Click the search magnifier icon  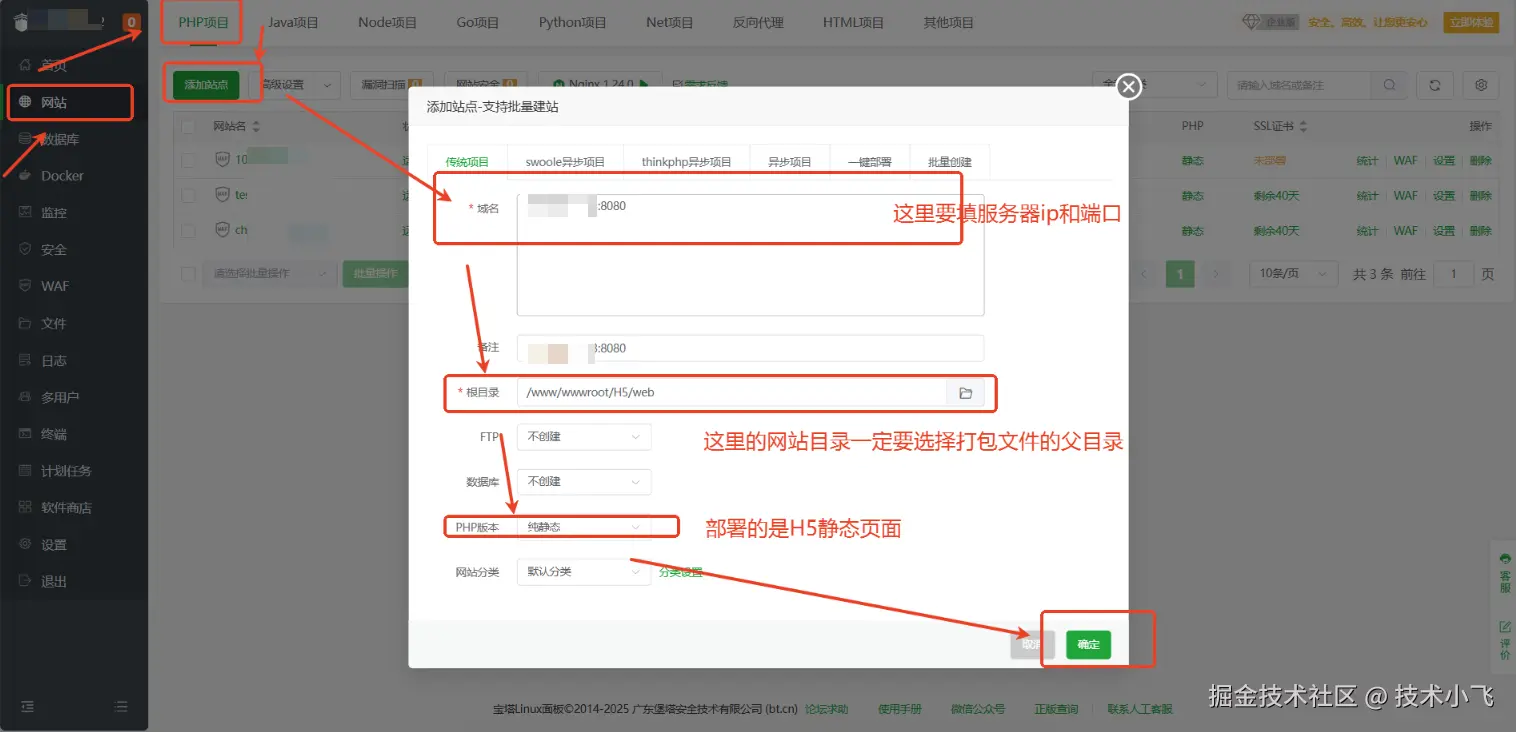1389,85
